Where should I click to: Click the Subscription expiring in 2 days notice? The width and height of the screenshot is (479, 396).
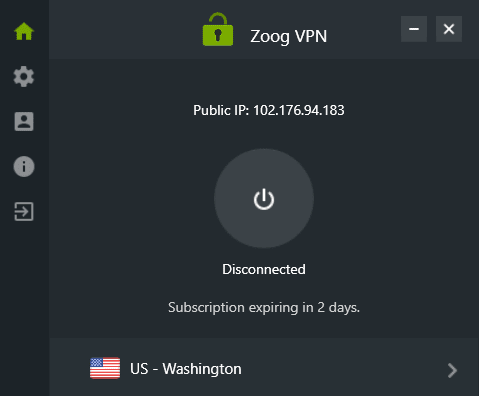[264, 307]
